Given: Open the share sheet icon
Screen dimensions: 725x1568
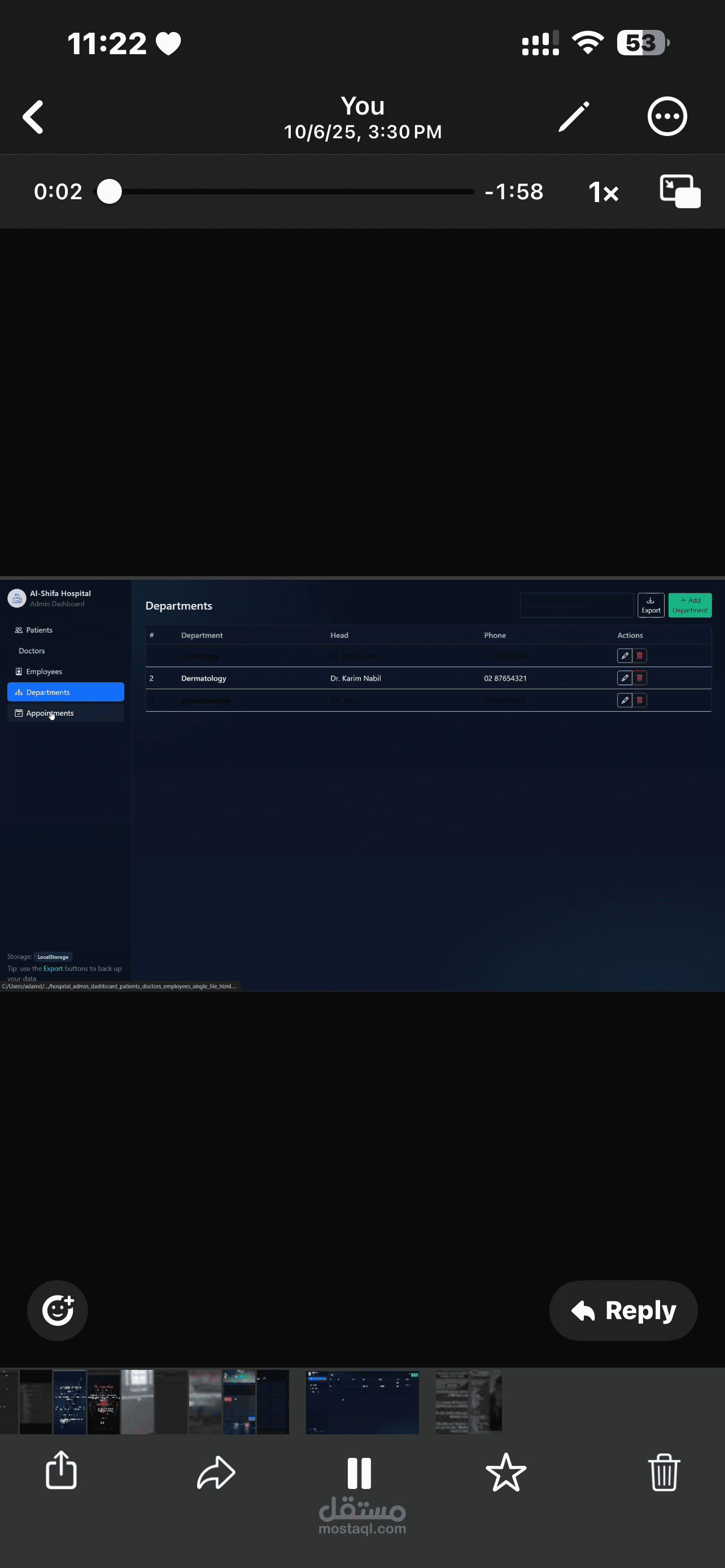Looking at the screenshot, I should (x=62, y=1470).
